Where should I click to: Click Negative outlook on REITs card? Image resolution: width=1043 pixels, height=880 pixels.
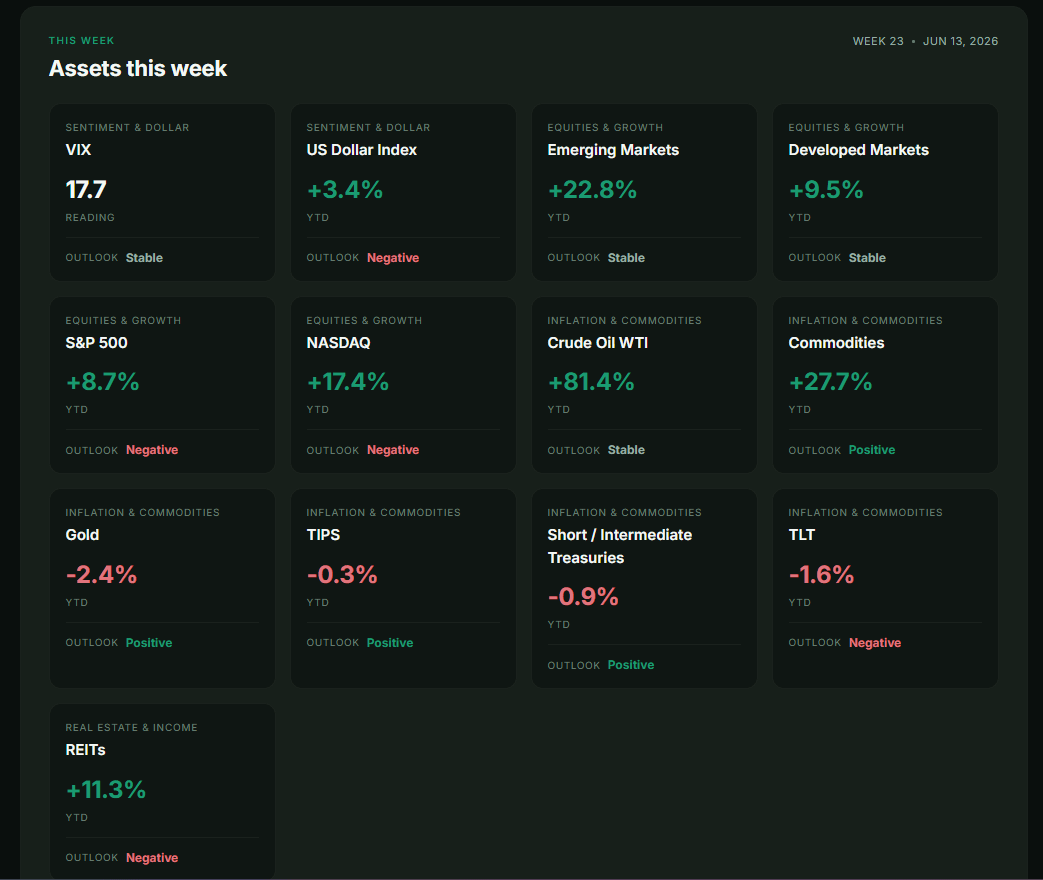pos(152,858)
